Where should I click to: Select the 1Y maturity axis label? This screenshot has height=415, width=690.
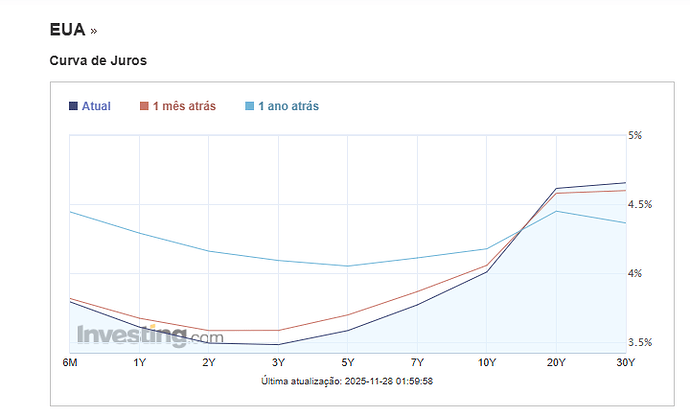pyautogui.click(x=139, y=363)
